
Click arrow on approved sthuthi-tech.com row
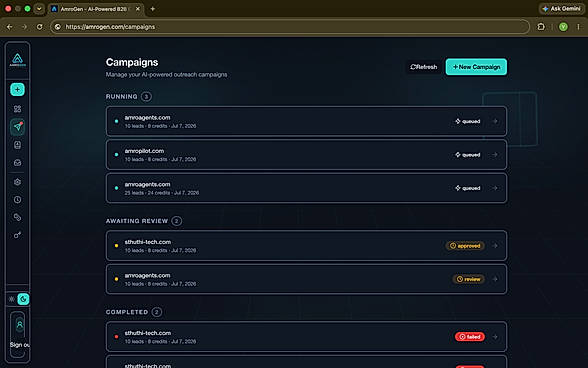[495, 246]
